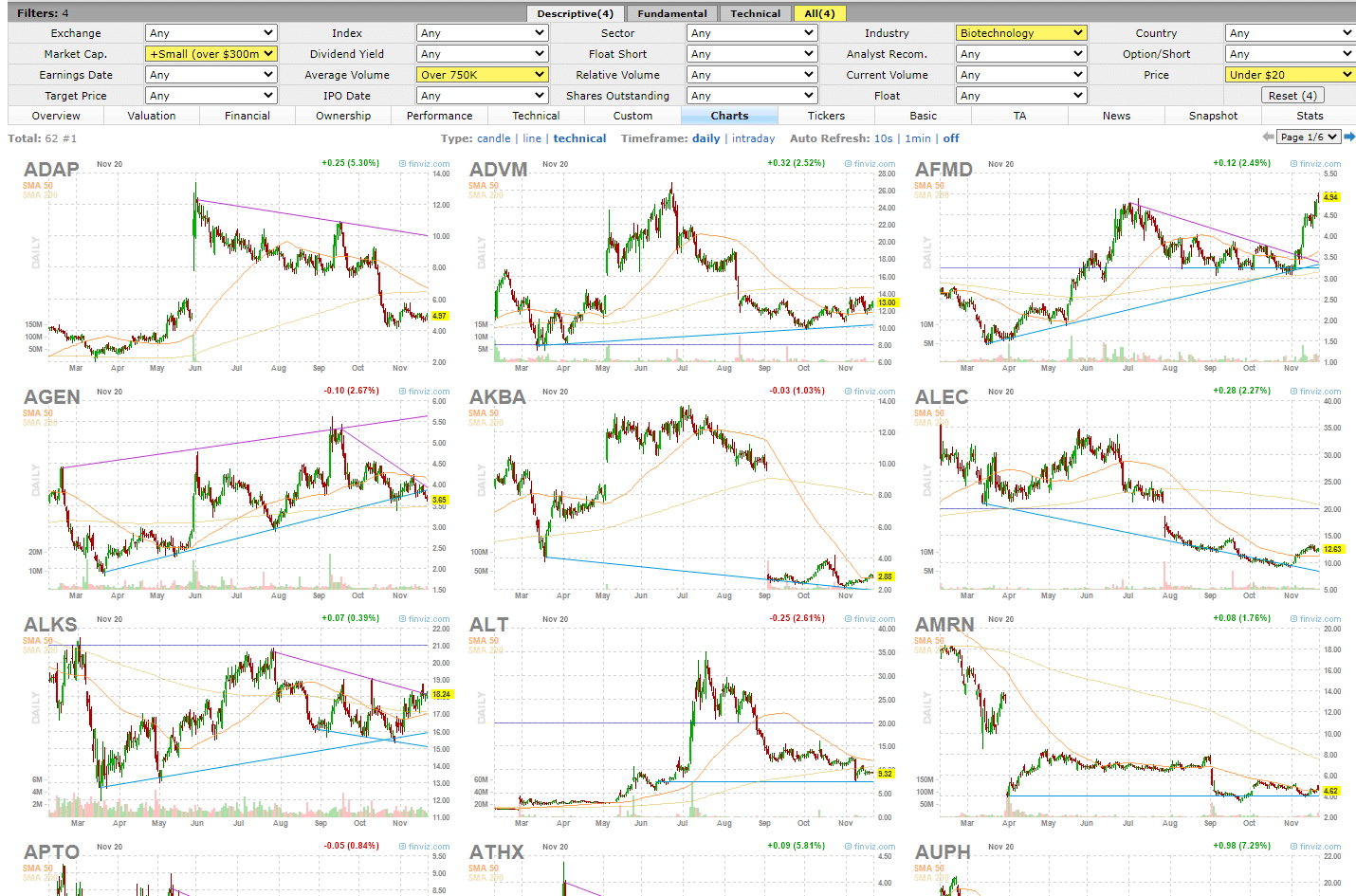Open Average Volume dropdown showing Over 750K
Image resolution: width=1356 pixels, height=896 pixels.
click(x=482, y=75)
